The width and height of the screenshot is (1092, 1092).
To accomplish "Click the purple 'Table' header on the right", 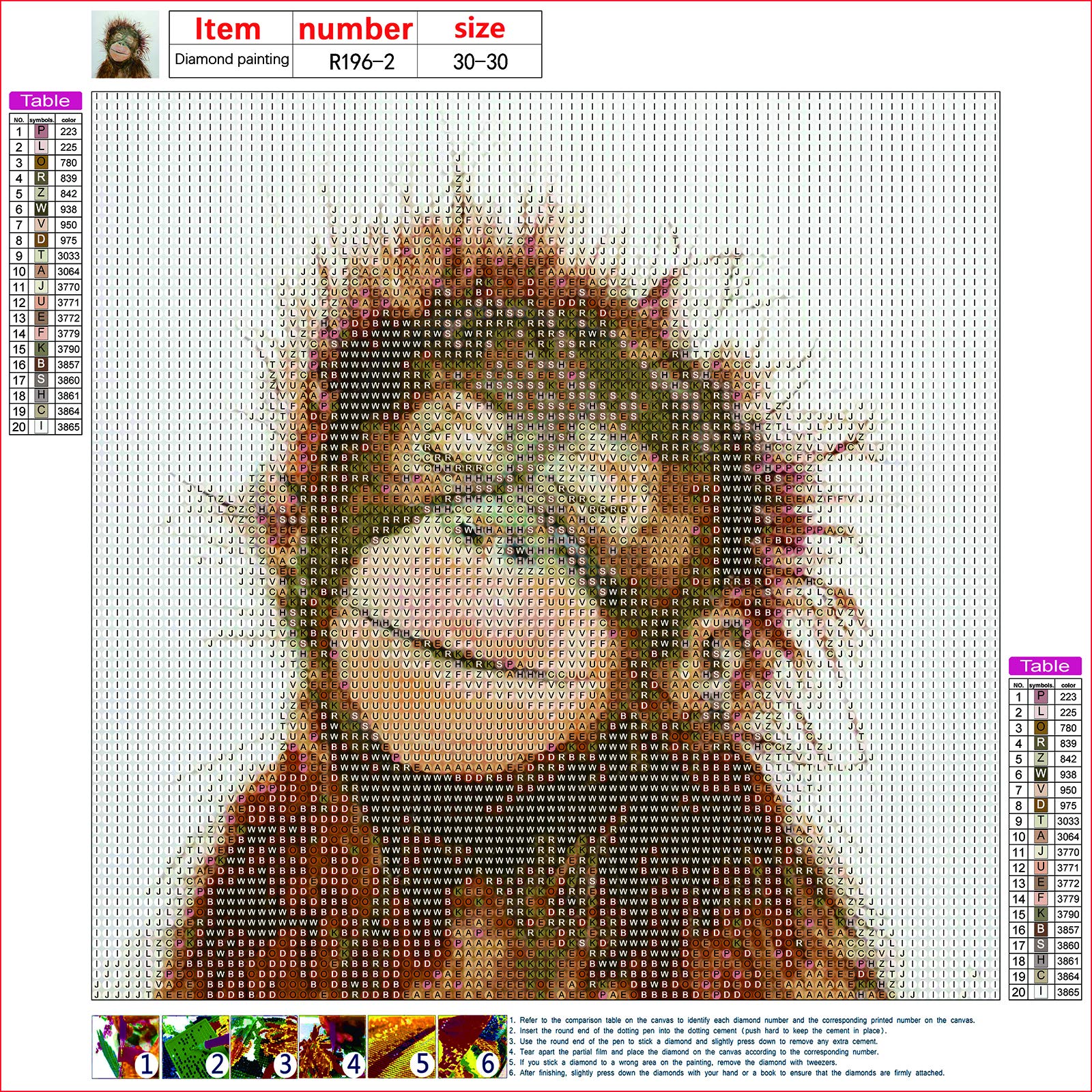I will tap(1045, 666).
